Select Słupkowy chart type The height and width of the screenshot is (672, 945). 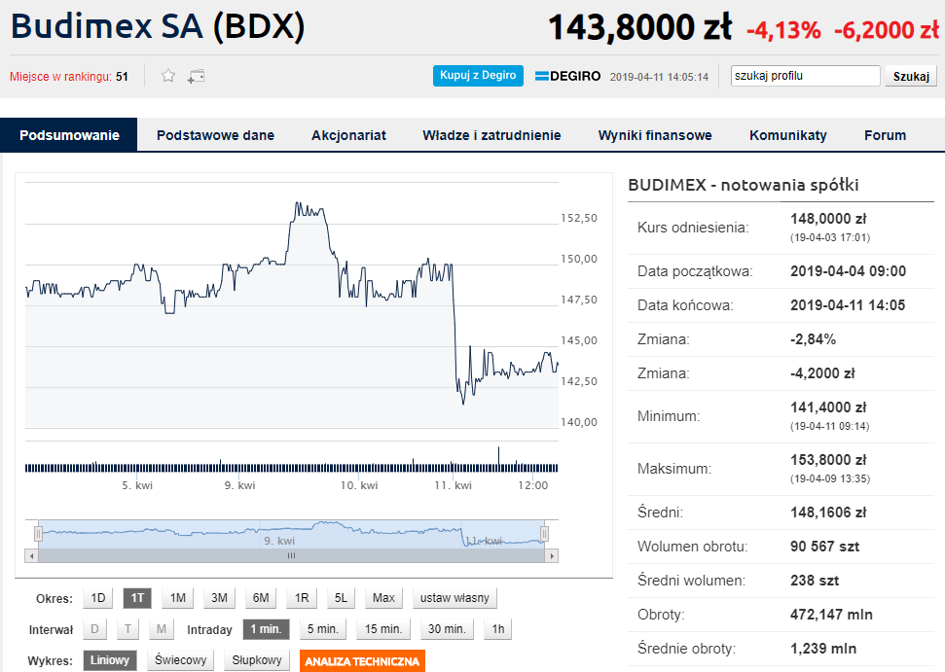coord(257,661)
